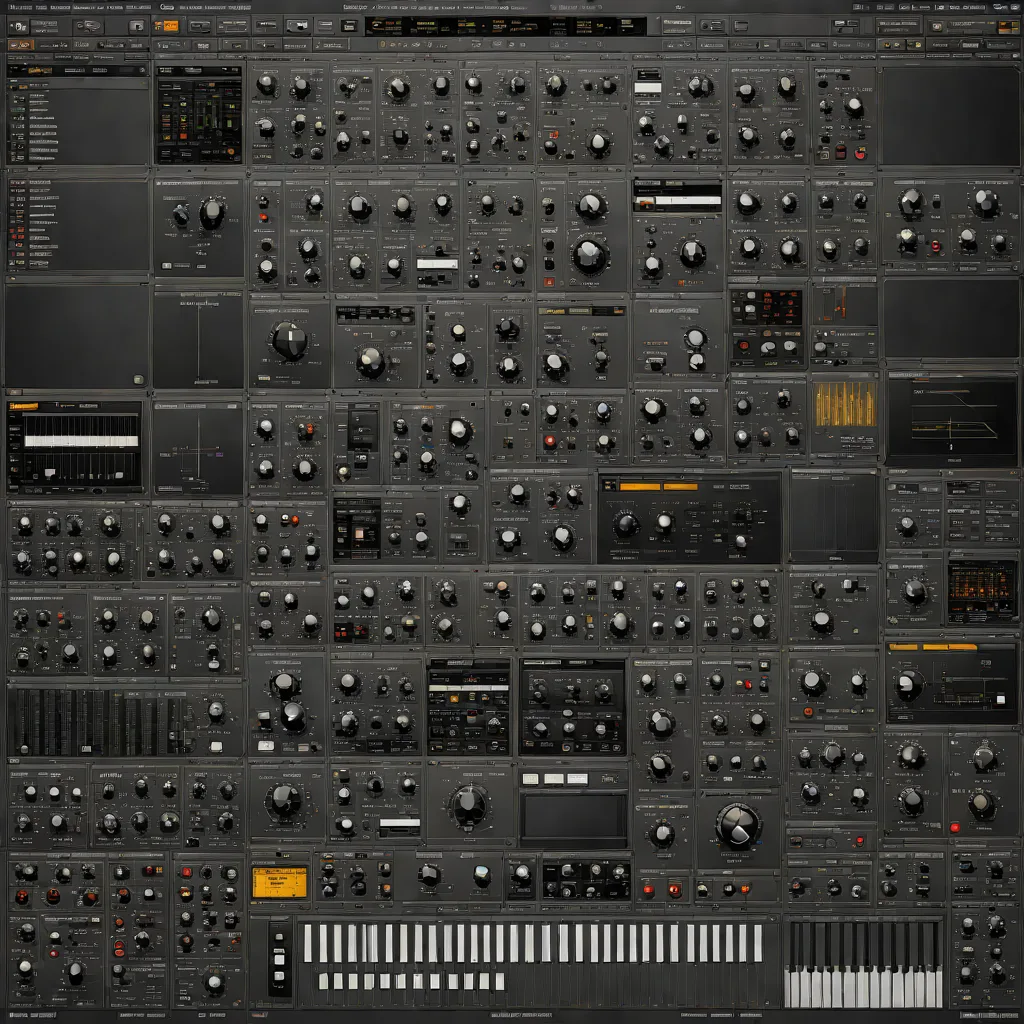1024x1024 pixels.
Task: Toggle the red button beside the bottom-right large knobs
Action: pos(955,827)
